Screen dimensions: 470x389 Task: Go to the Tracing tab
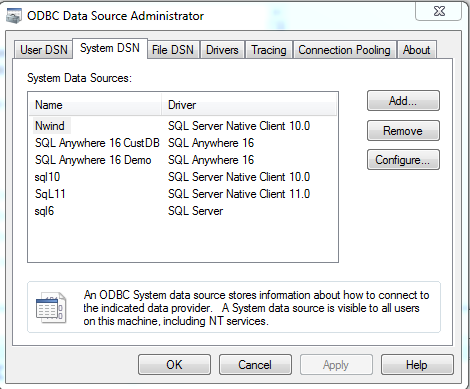(x=269, y=50)
